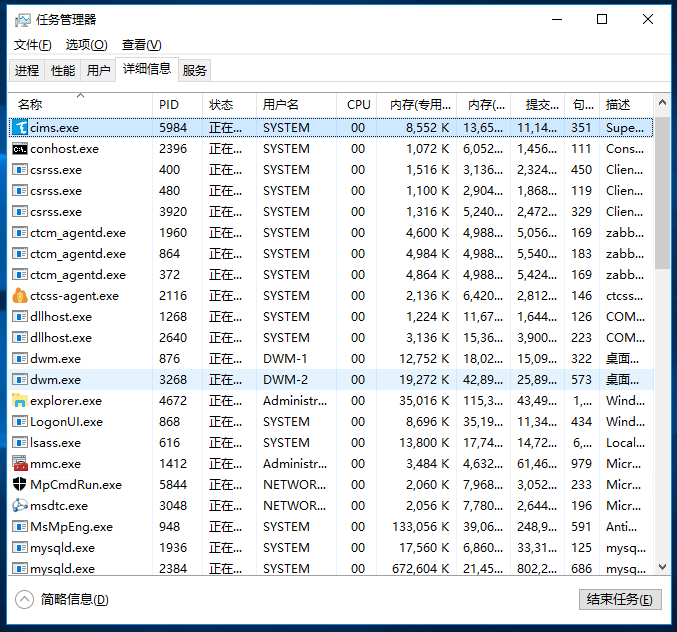Click memory value 35,016 K
The image size is (677, 632).
pos(424,401)
